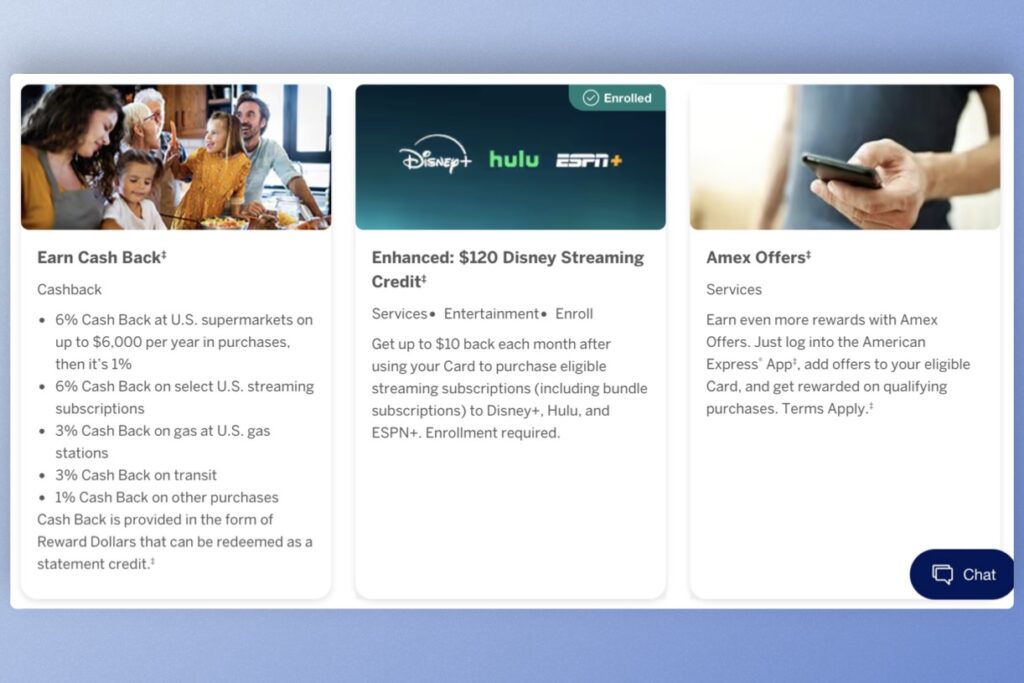Select the Entertainment tag on Disney card

[x=491, y=313]
